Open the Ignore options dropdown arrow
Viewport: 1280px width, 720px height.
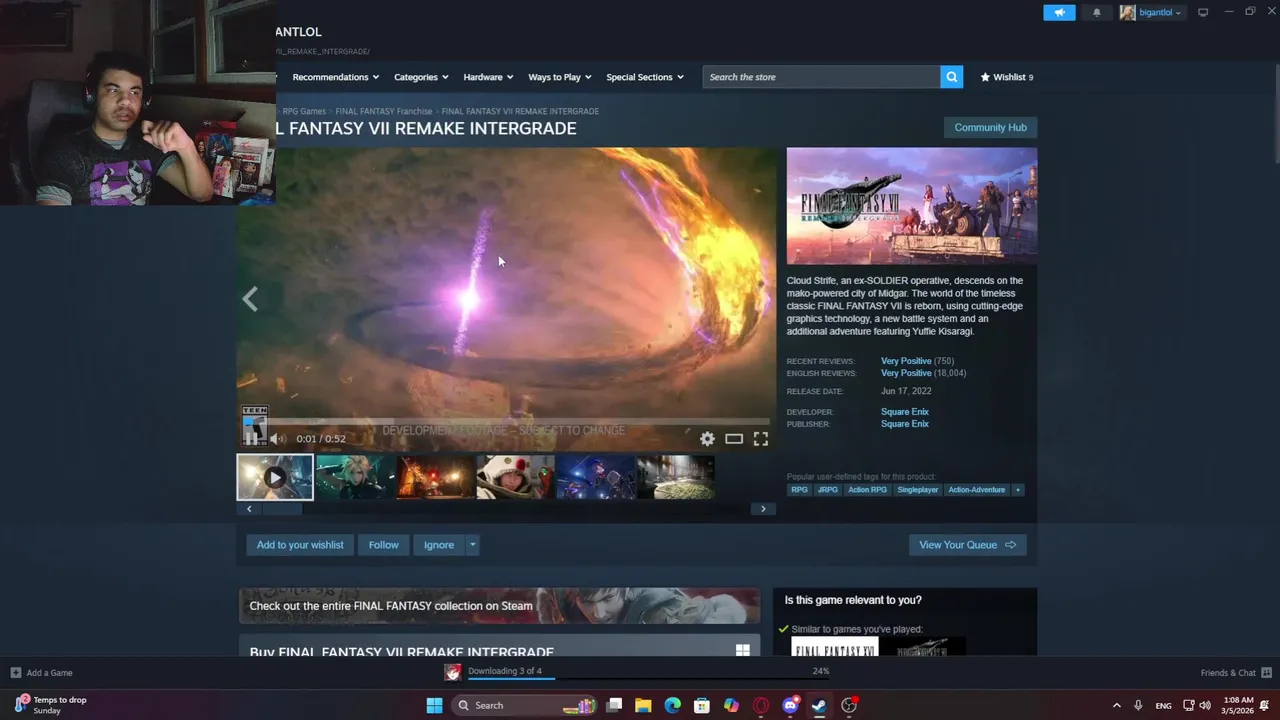click(472, 545)
